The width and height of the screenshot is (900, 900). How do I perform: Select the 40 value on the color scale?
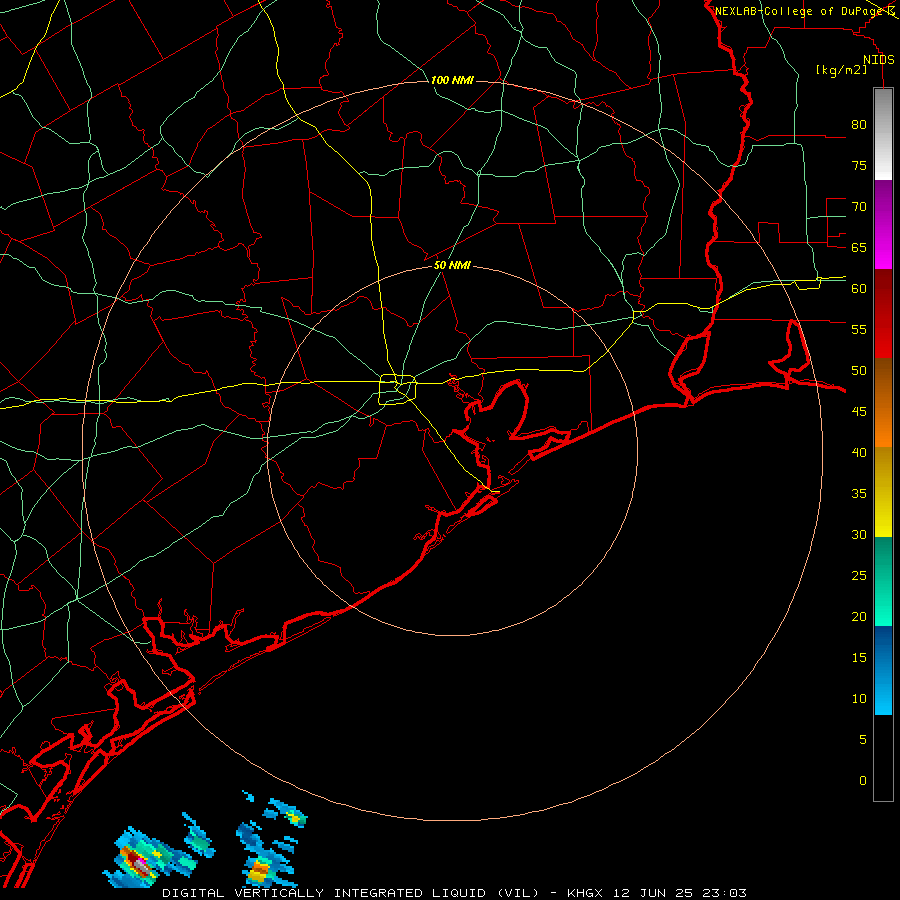pyautogui.click(x=859, y=453)
